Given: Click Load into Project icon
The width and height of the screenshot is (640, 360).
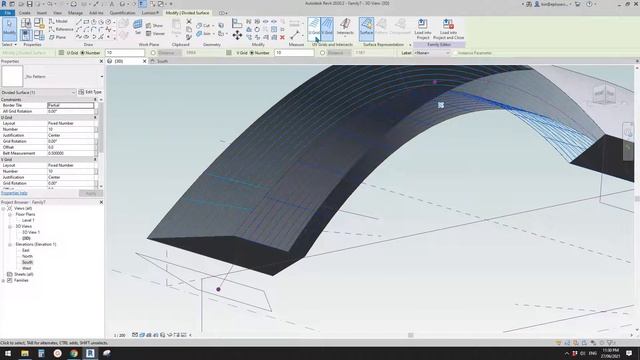Looking at the screenshot, I should [x=423, y=29].
